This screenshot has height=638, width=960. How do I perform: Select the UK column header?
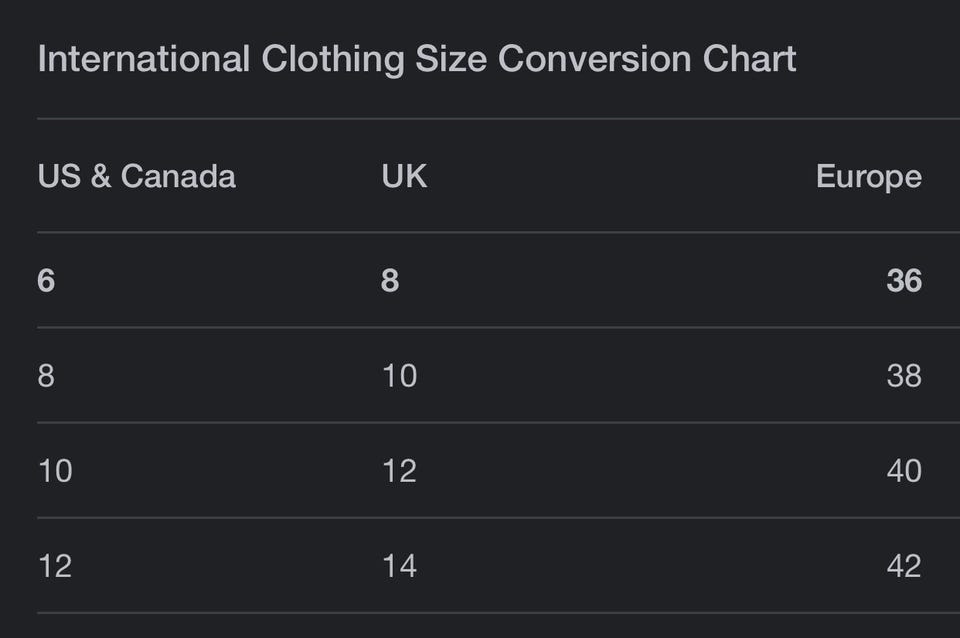coord(404,177)
